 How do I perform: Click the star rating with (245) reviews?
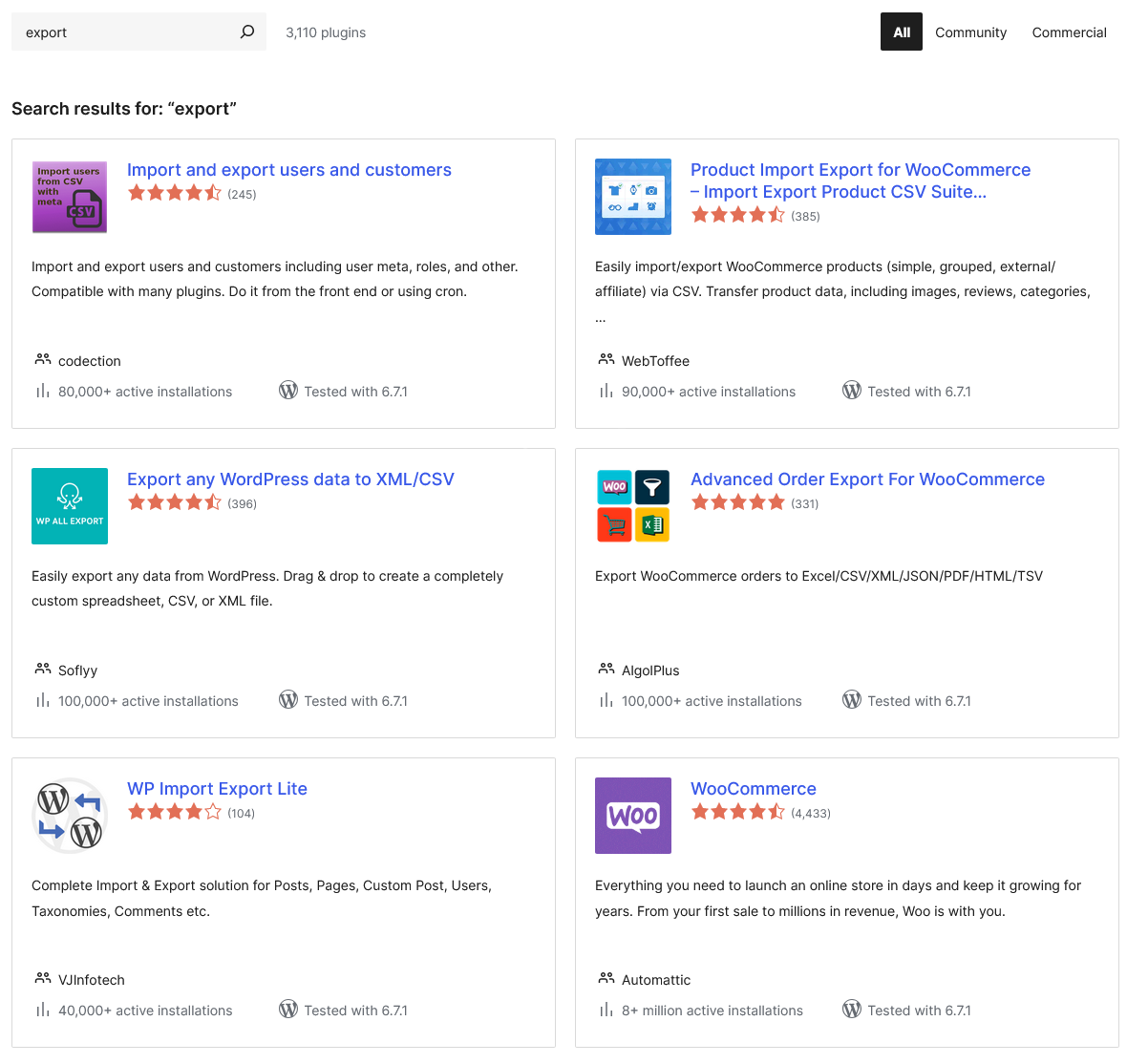click(175, 193)
